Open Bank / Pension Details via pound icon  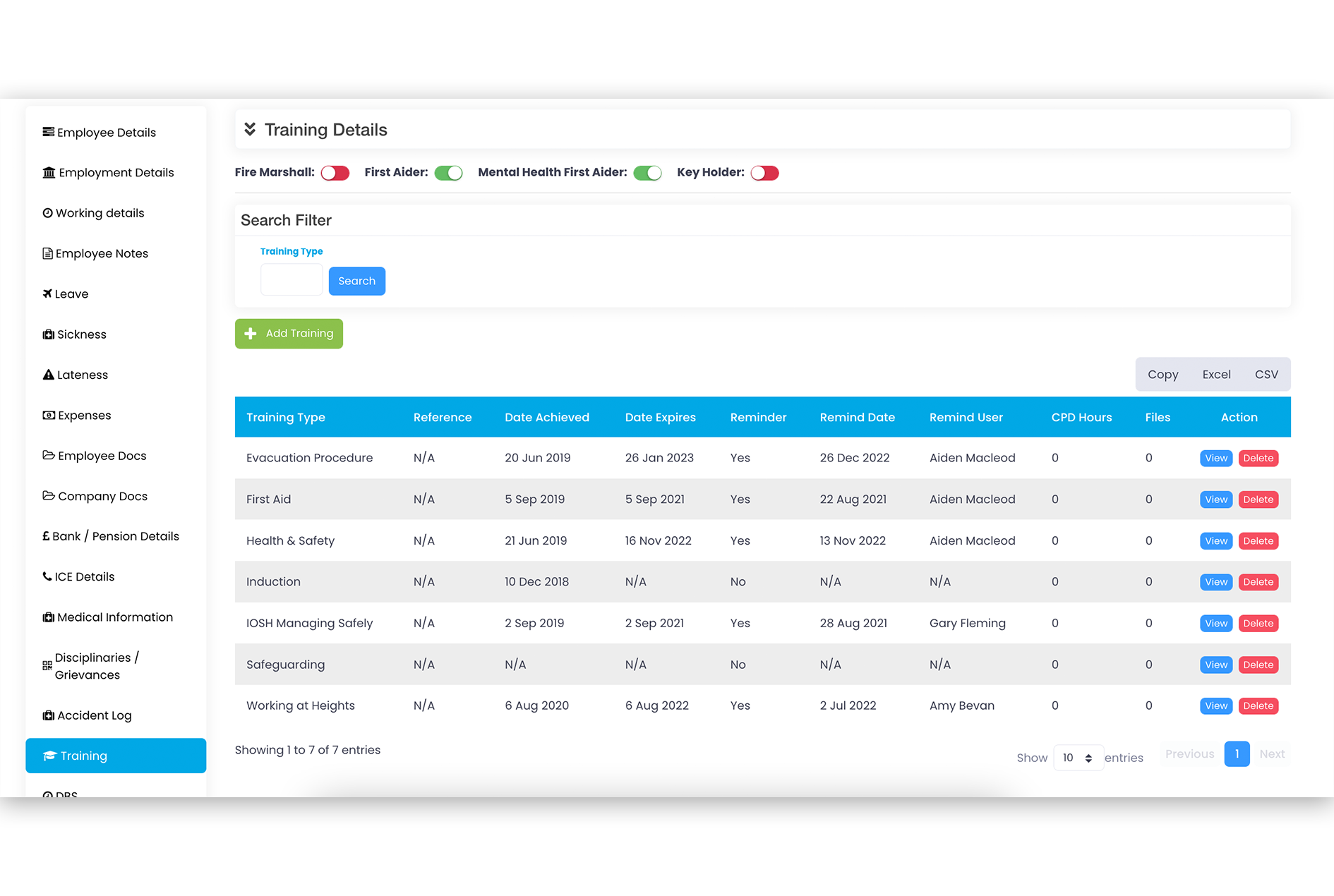click(47, 535)
